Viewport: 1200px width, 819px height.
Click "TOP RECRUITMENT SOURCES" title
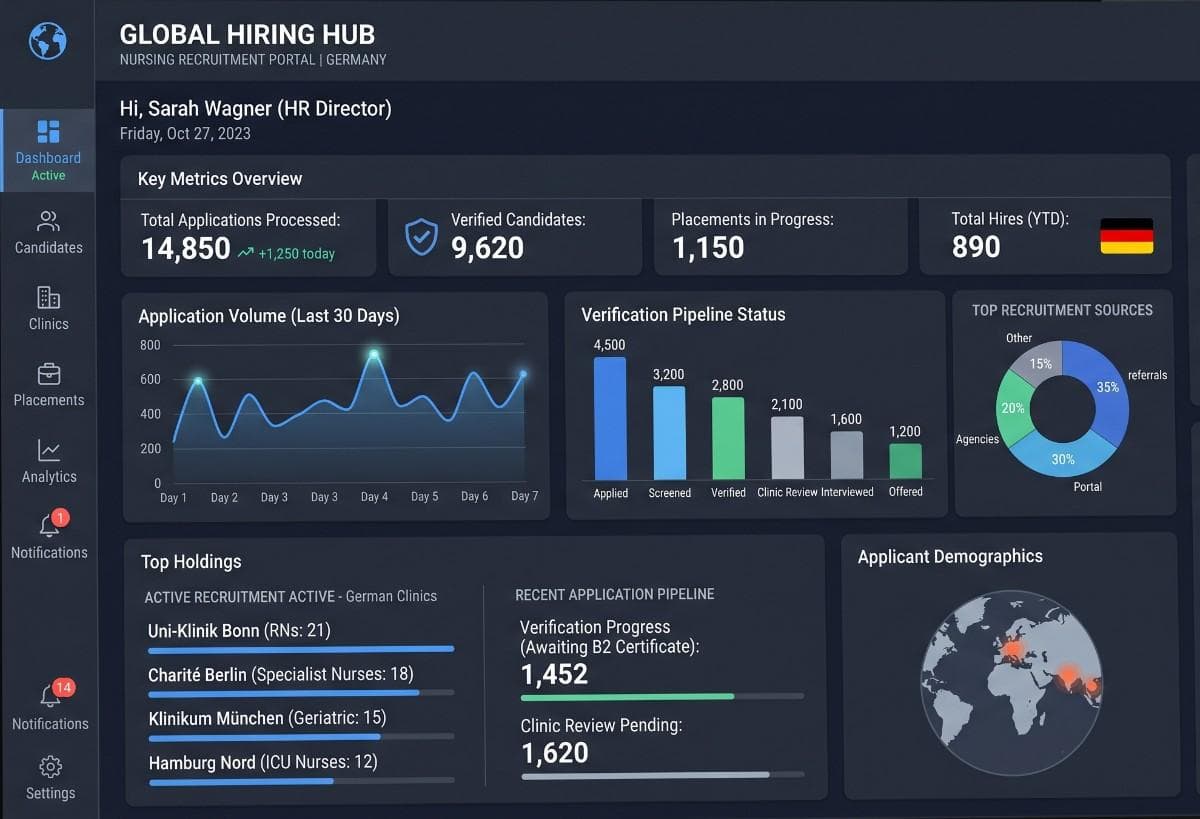point(1062,310)
